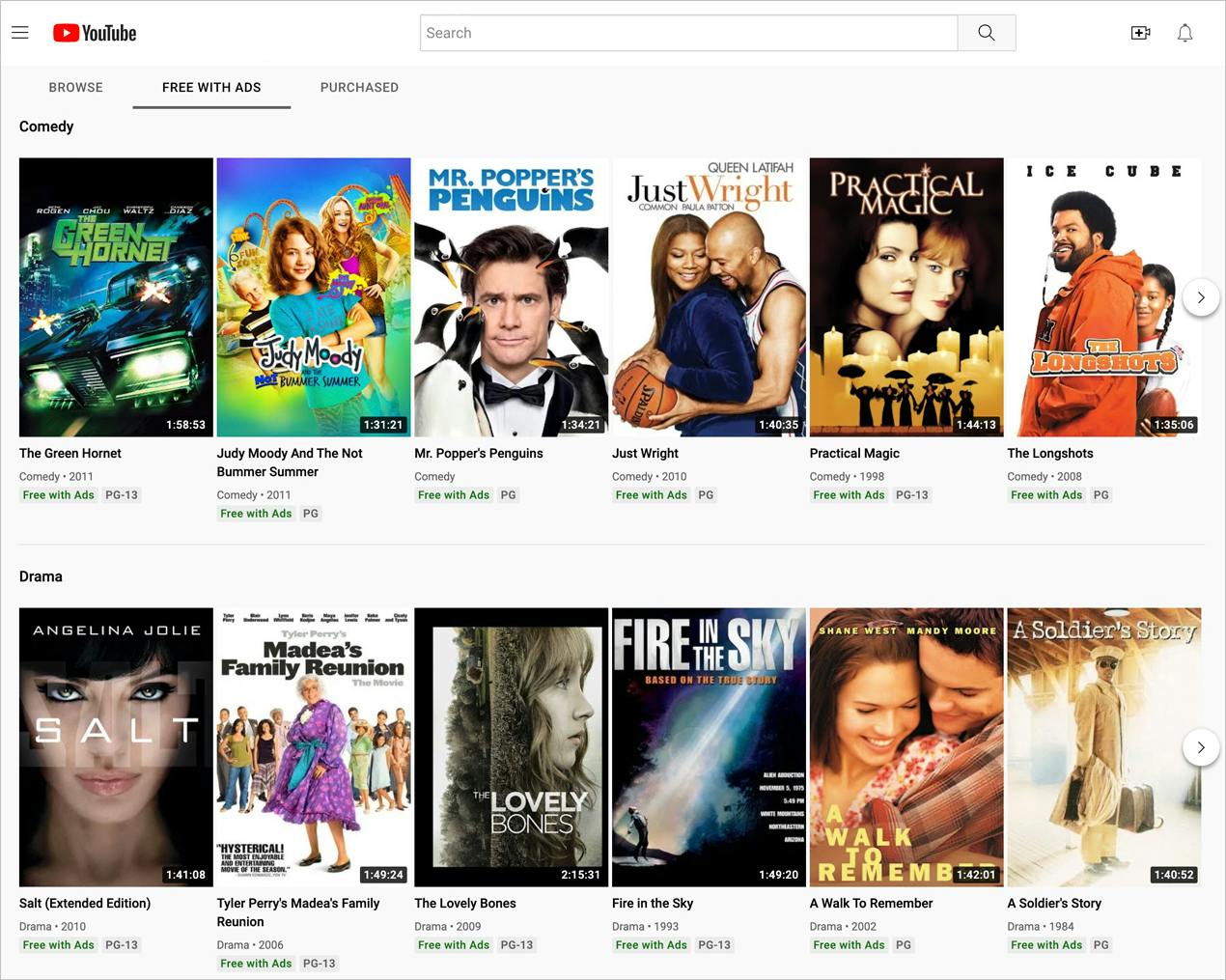Select the FREE WITH ADS tab
The width and height of the screenshot is (1226, 980).
pos(211,87)
